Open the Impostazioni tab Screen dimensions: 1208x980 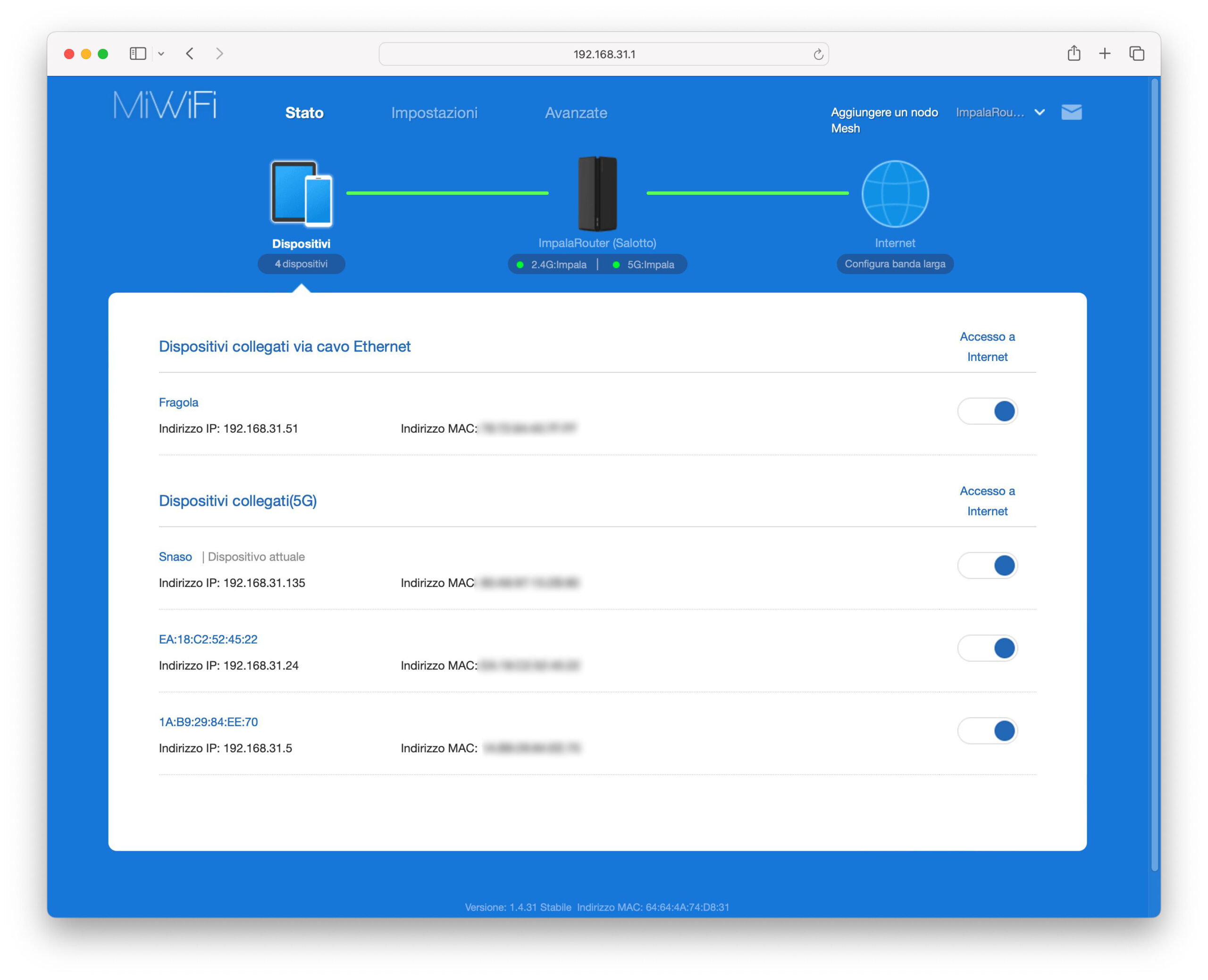[x=434, y=113]
